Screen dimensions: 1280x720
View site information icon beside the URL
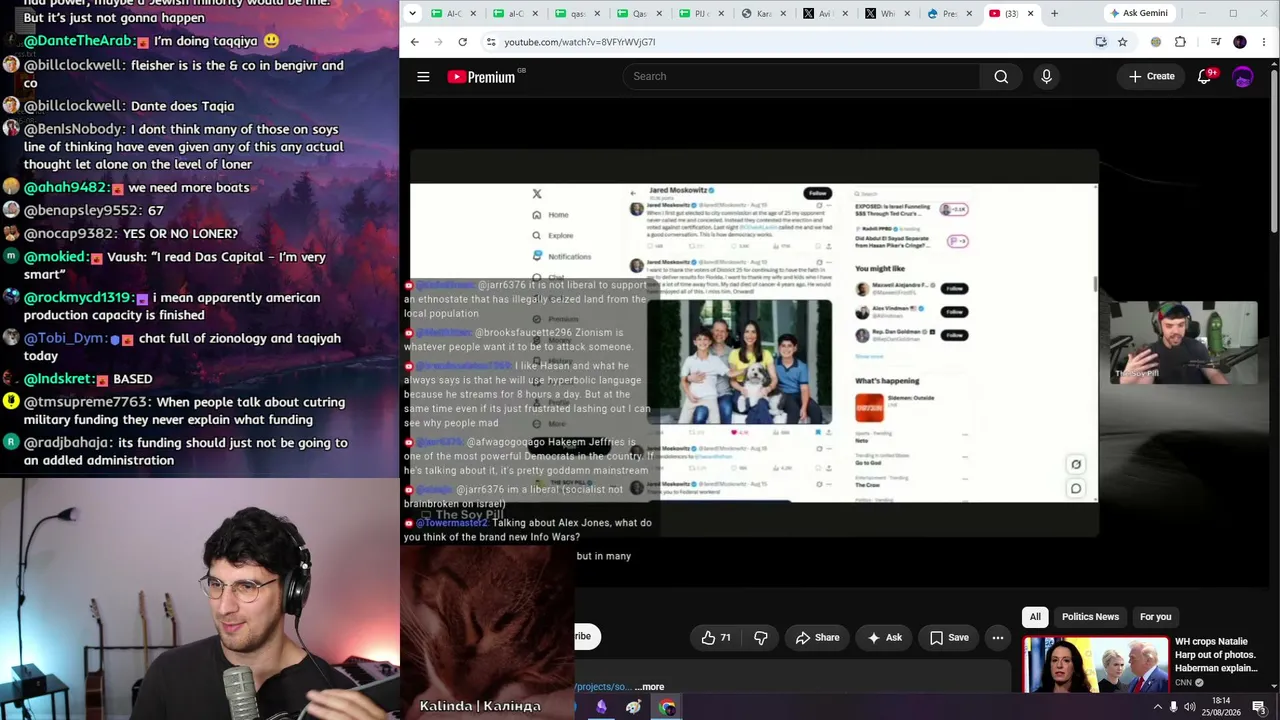[490, 42]
